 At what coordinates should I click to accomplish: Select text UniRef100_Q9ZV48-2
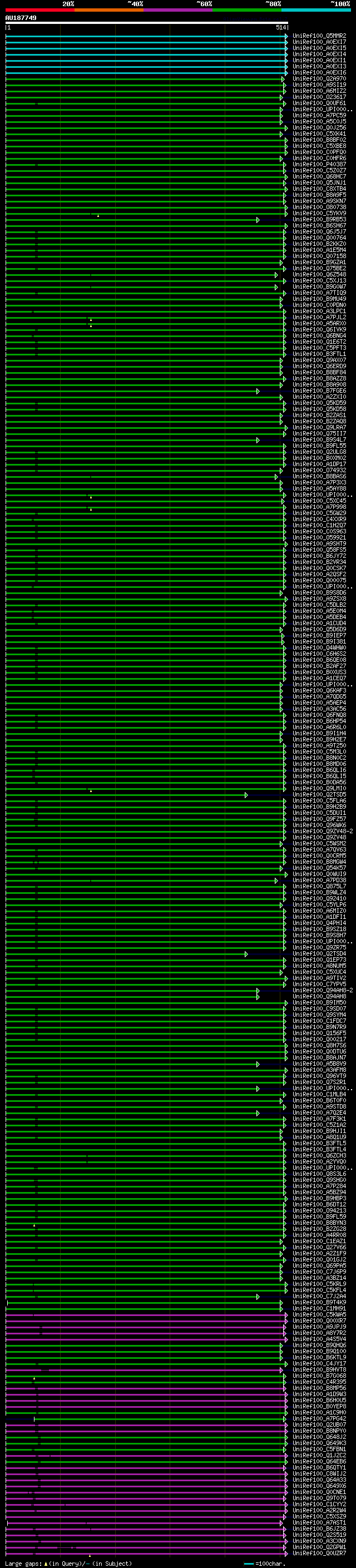point(323,832)
